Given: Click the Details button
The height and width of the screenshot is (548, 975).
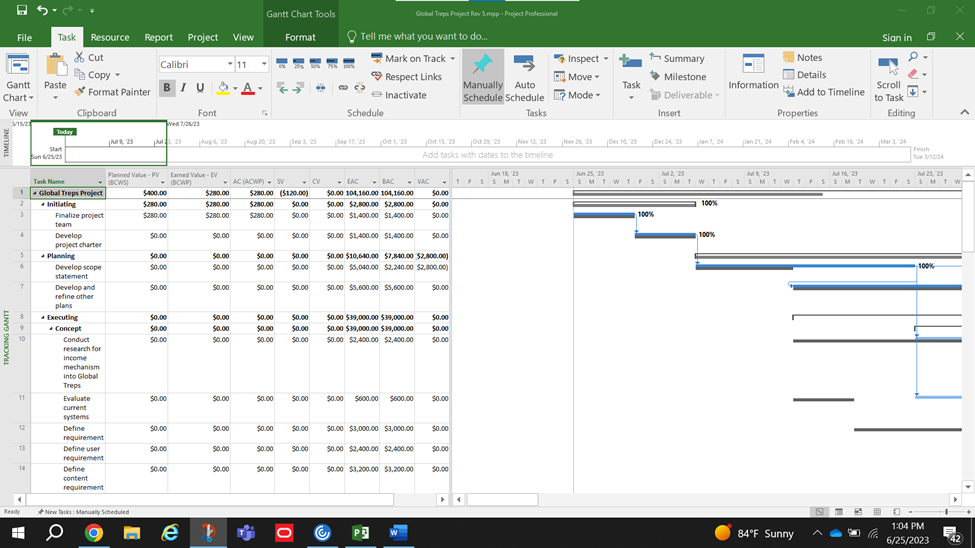Looking at the screenshot, I should tap(805, 75).
